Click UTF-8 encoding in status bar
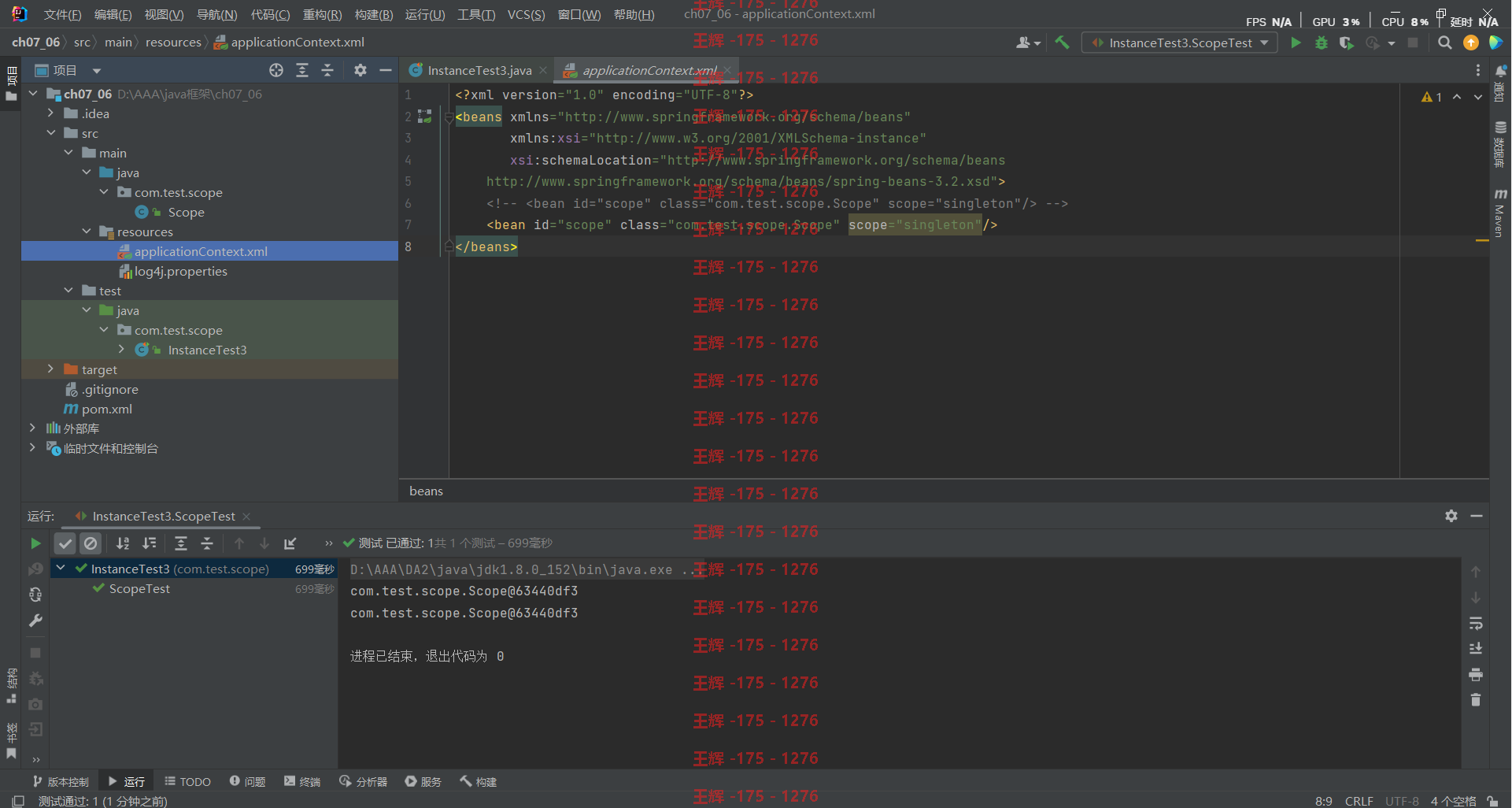1512x808 pixels. pyautogui.click(x=1402, y=801)
